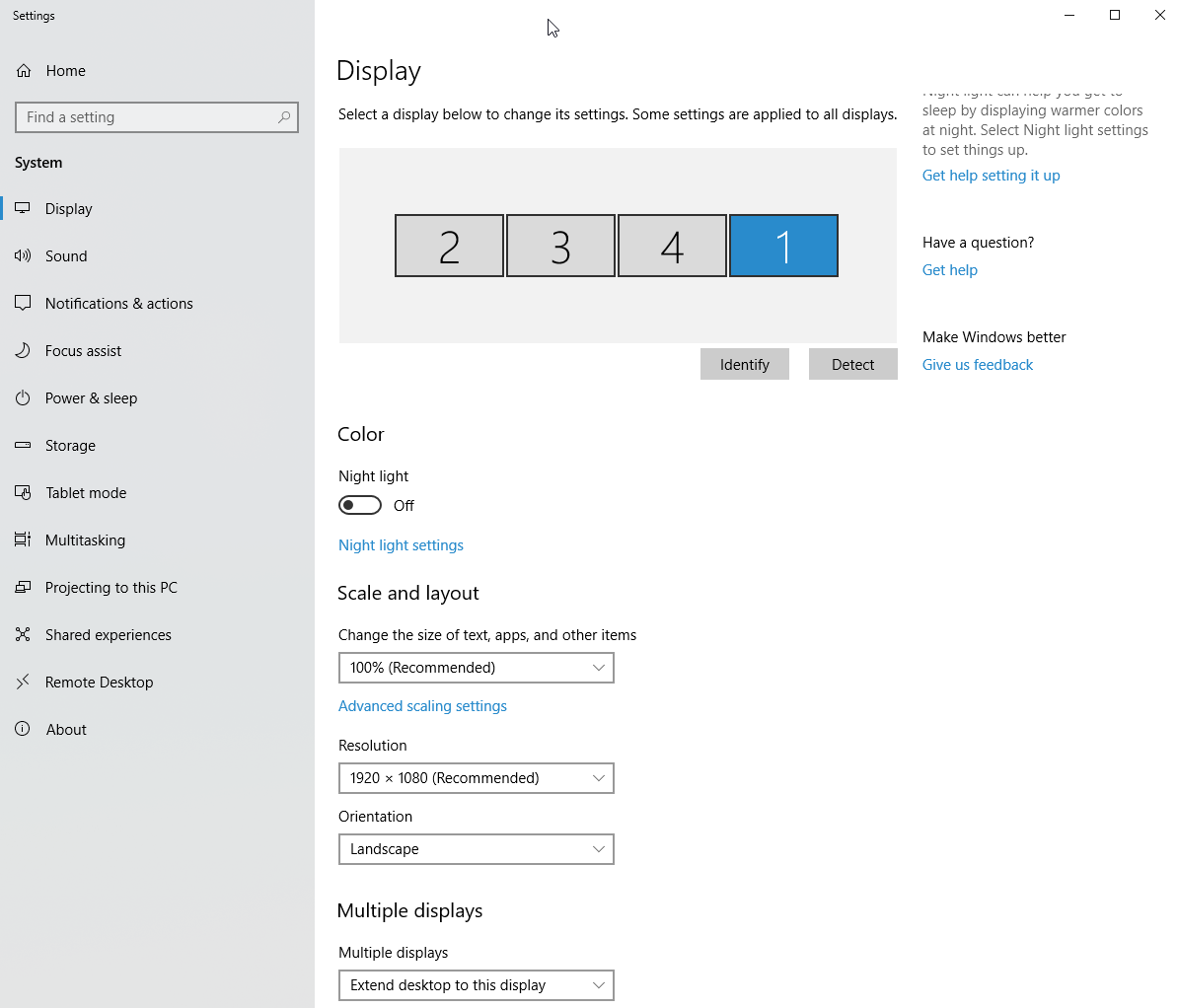The width and height of the screenshot is (1178, 1008).
Task: Click the About info icon
Action: tap(23, 729)
